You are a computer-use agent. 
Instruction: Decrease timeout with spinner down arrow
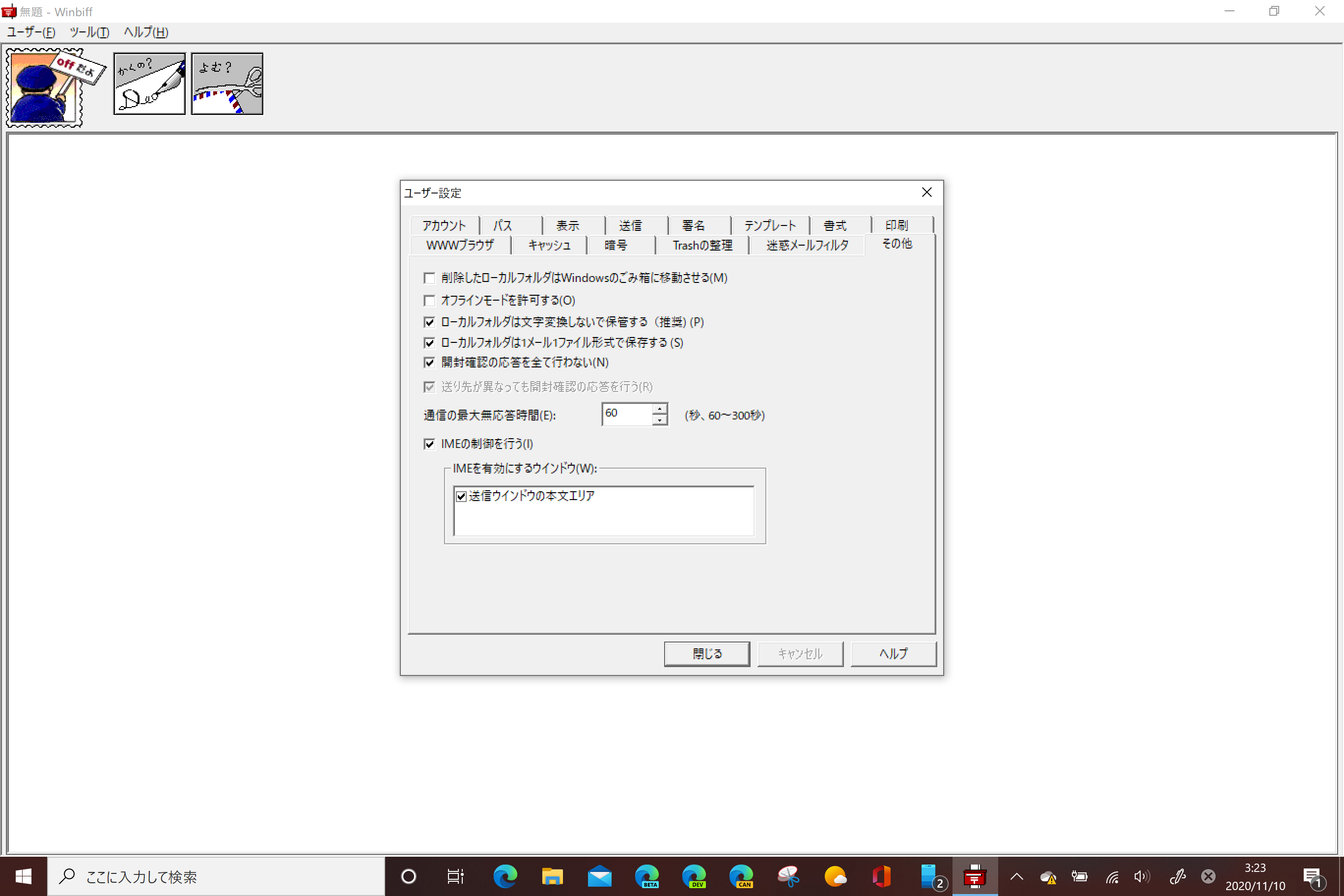point(659,420)
